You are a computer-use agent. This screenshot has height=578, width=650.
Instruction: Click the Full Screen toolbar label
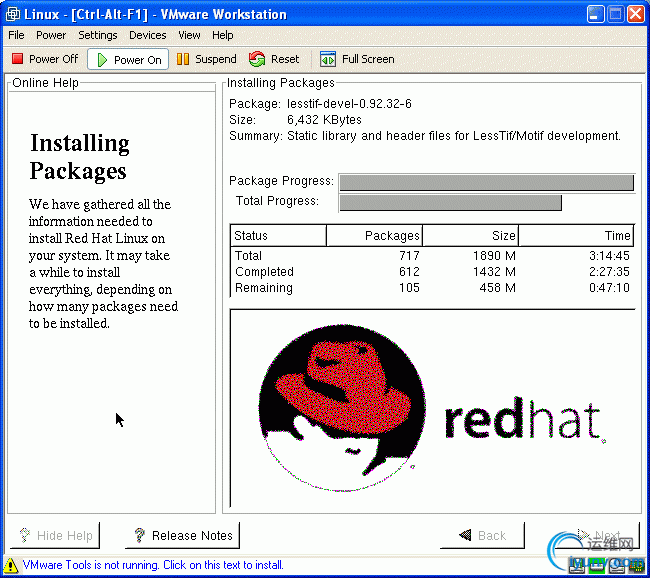coord(368,59)
